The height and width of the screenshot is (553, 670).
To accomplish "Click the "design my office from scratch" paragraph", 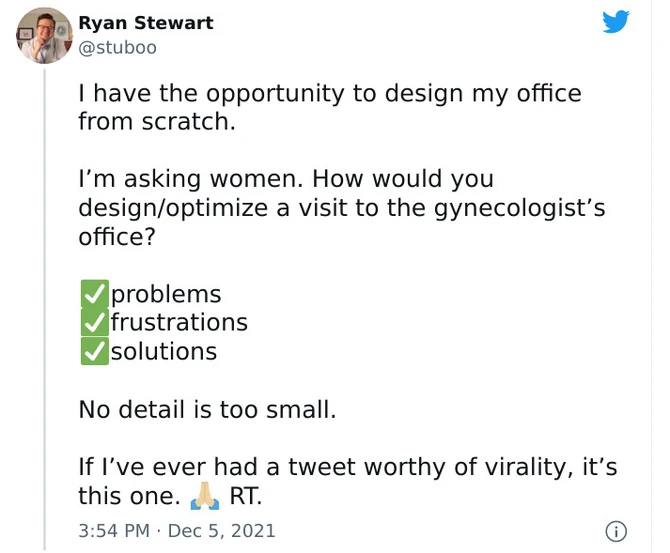I will coord(329,107).
